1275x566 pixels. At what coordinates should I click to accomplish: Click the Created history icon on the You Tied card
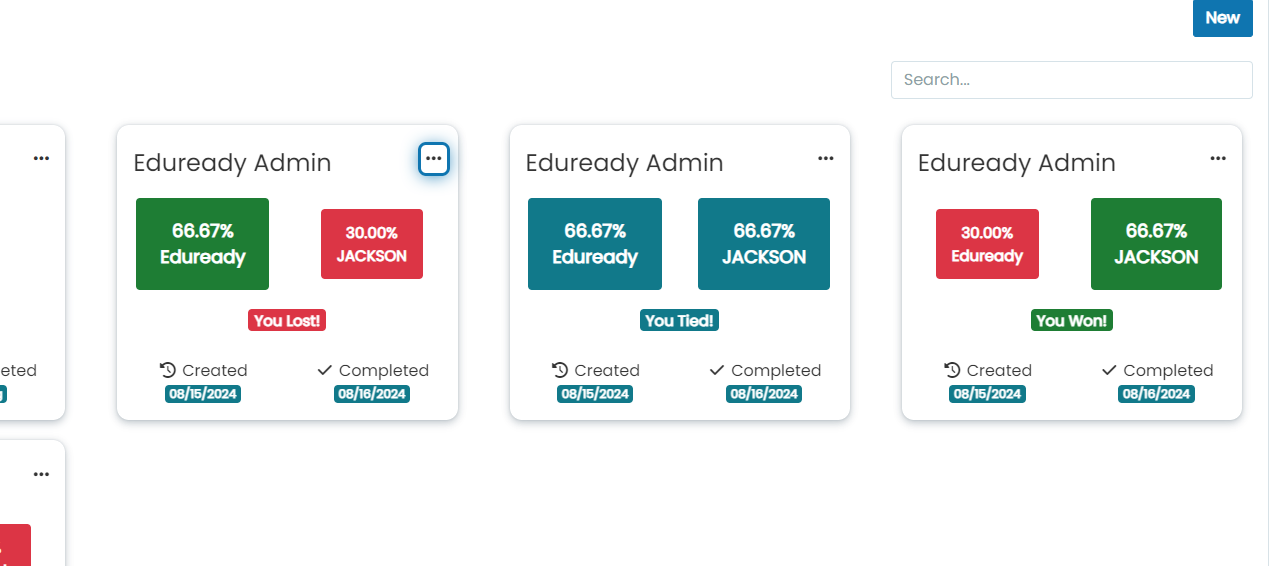click(560, 370)
